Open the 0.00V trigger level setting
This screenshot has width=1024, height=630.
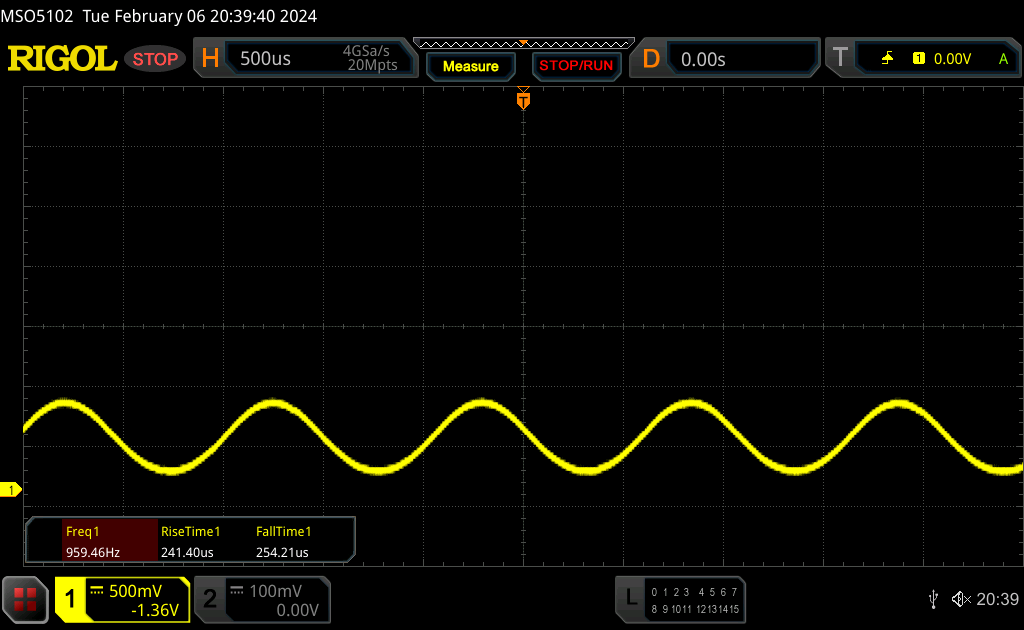pos(951,59)
